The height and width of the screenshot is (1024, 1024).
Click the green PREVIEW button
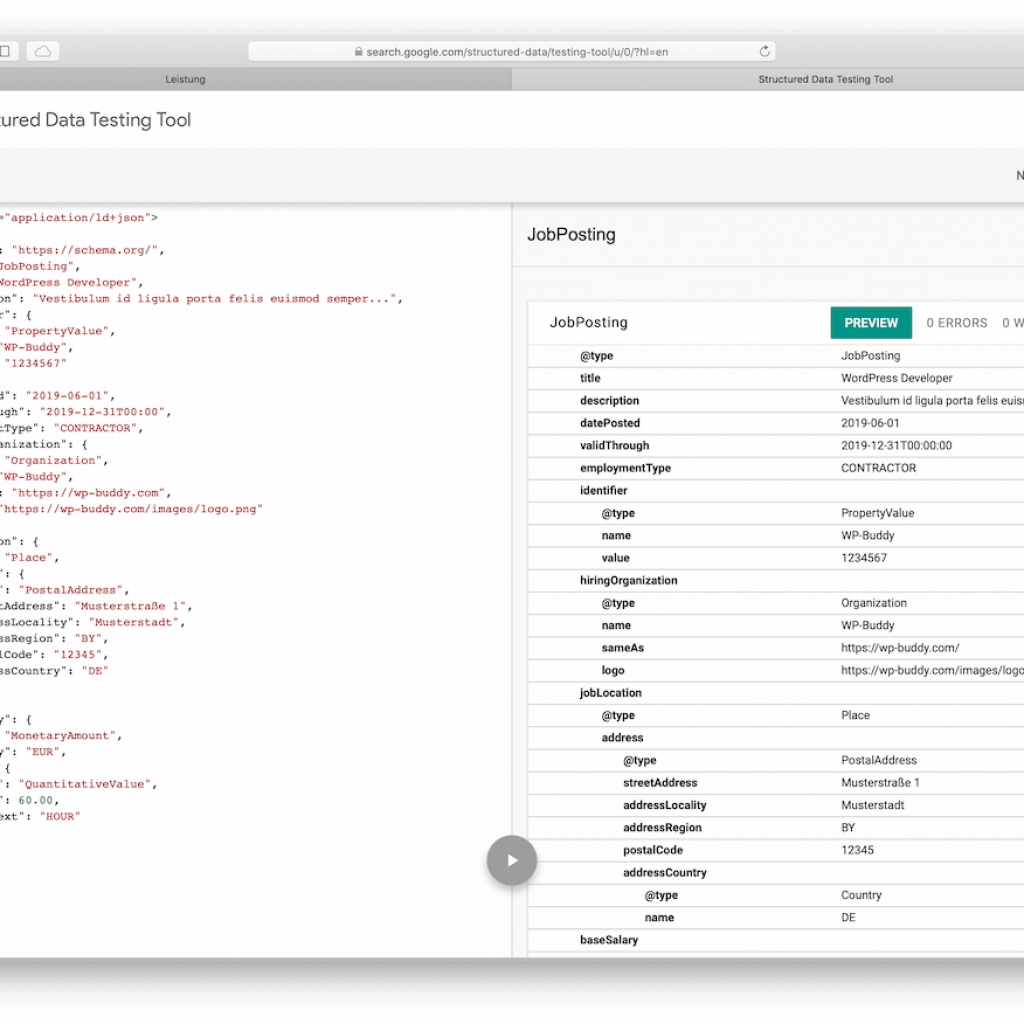coord(871,323)
